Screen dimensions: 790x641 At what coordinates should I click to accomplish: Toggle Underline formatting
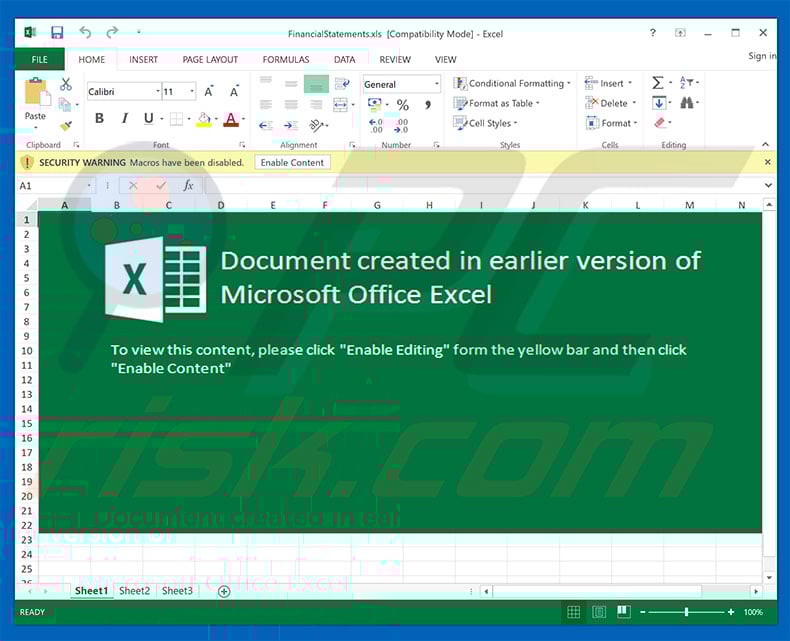[148, 118]
